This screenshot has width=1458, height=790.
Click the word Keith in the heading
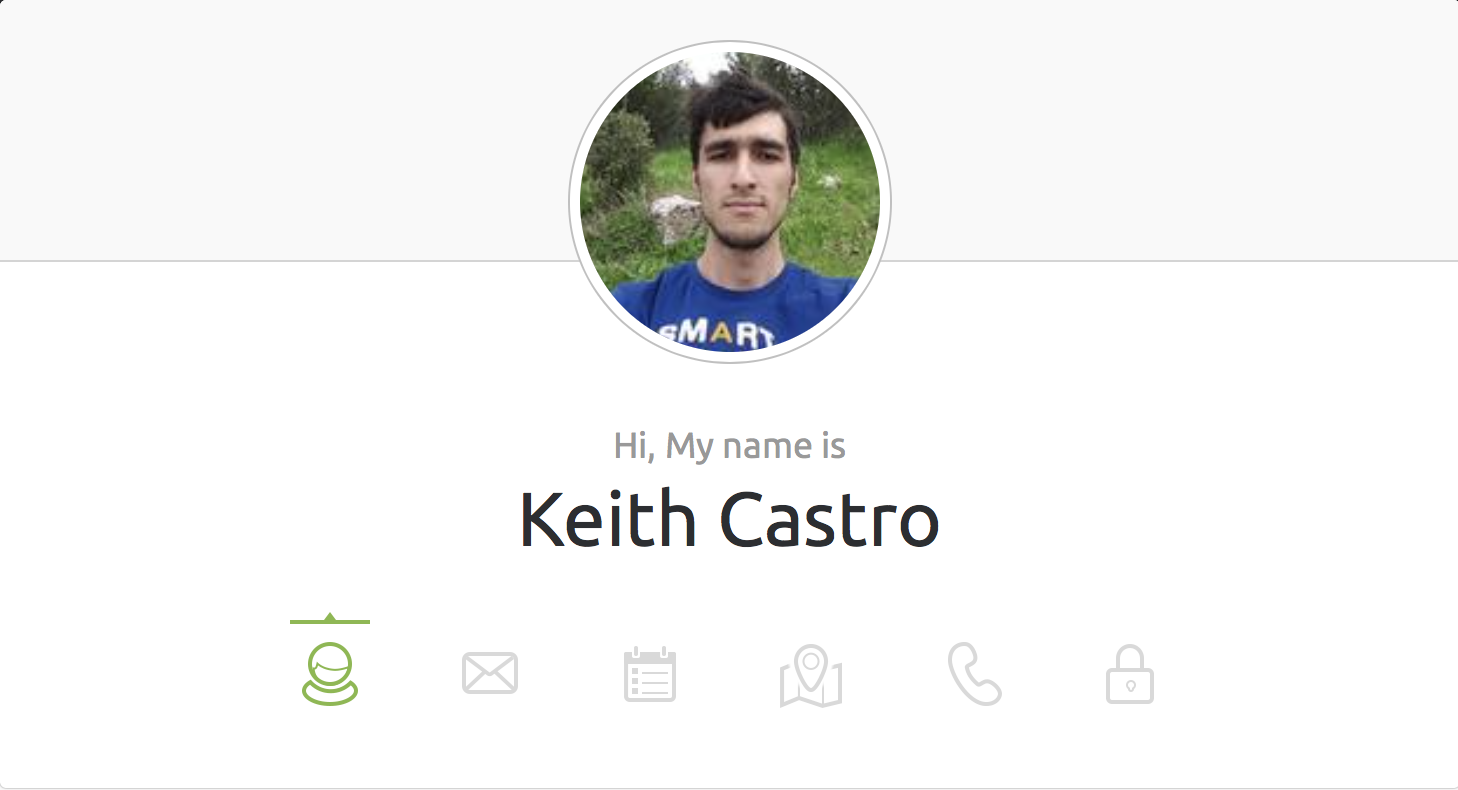(608, 519)
